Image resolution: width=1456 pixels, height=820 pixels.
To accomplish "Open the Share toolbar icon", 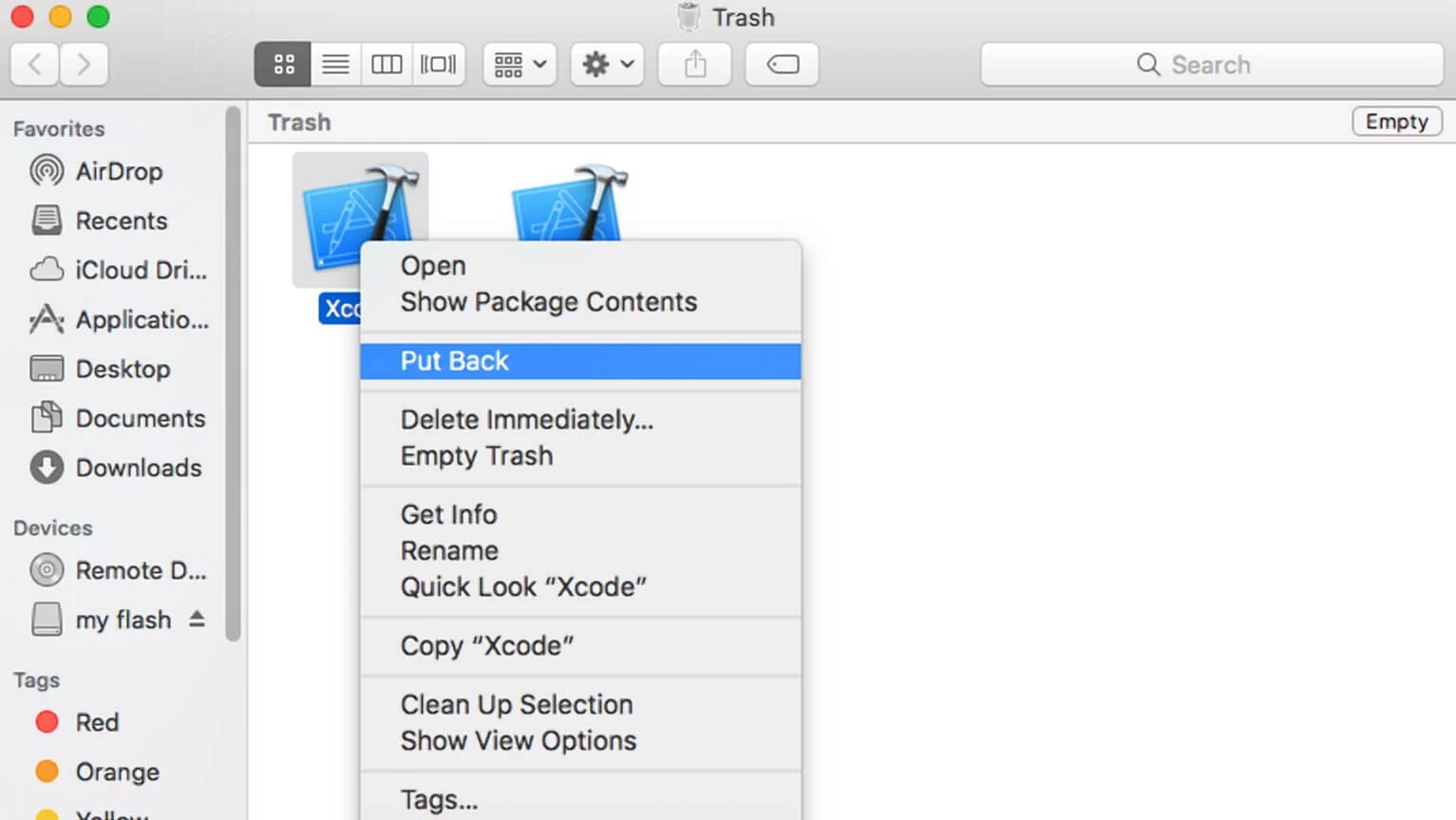I will [694, 64].
